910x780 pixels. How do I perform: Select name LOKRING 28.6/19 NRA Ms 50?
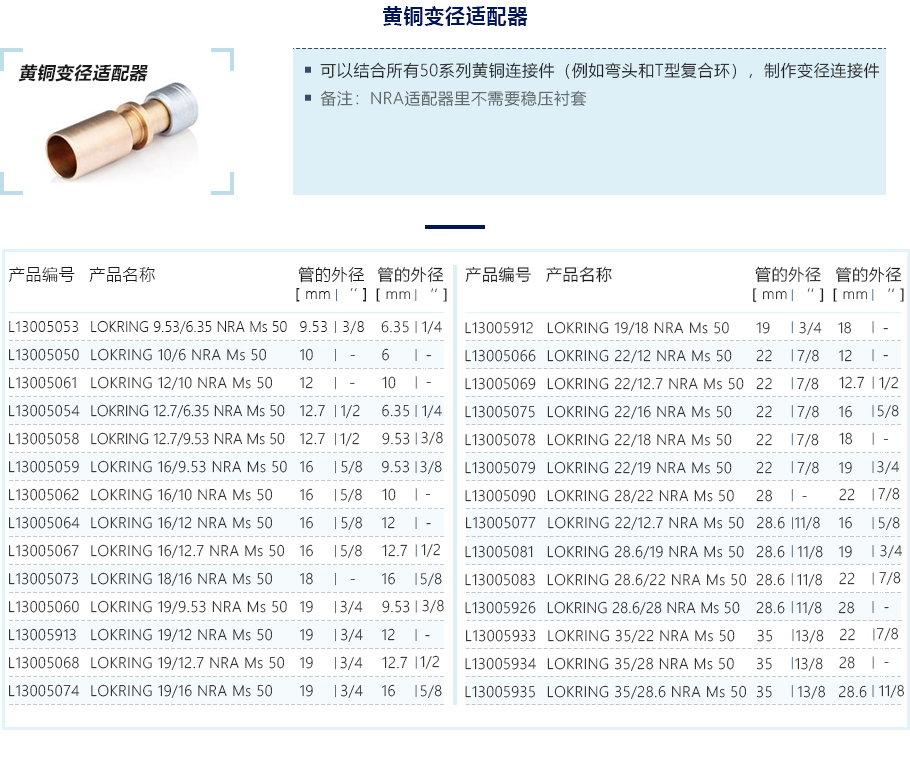[645, 551]
